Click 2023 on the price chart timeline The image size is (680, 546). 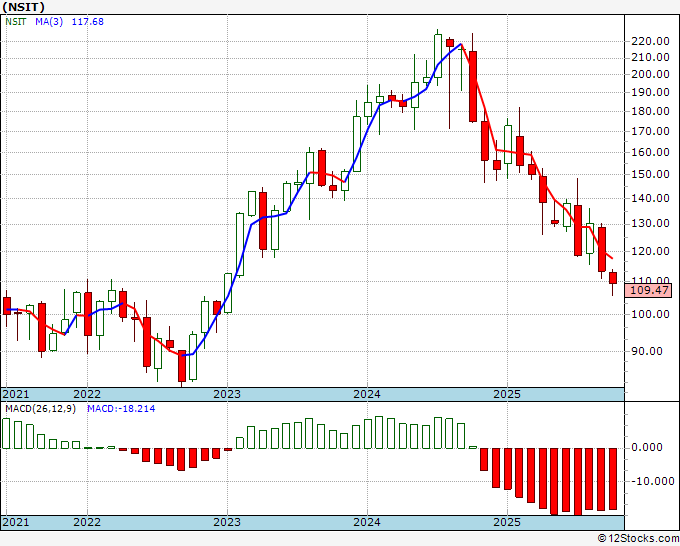[227, 394]
